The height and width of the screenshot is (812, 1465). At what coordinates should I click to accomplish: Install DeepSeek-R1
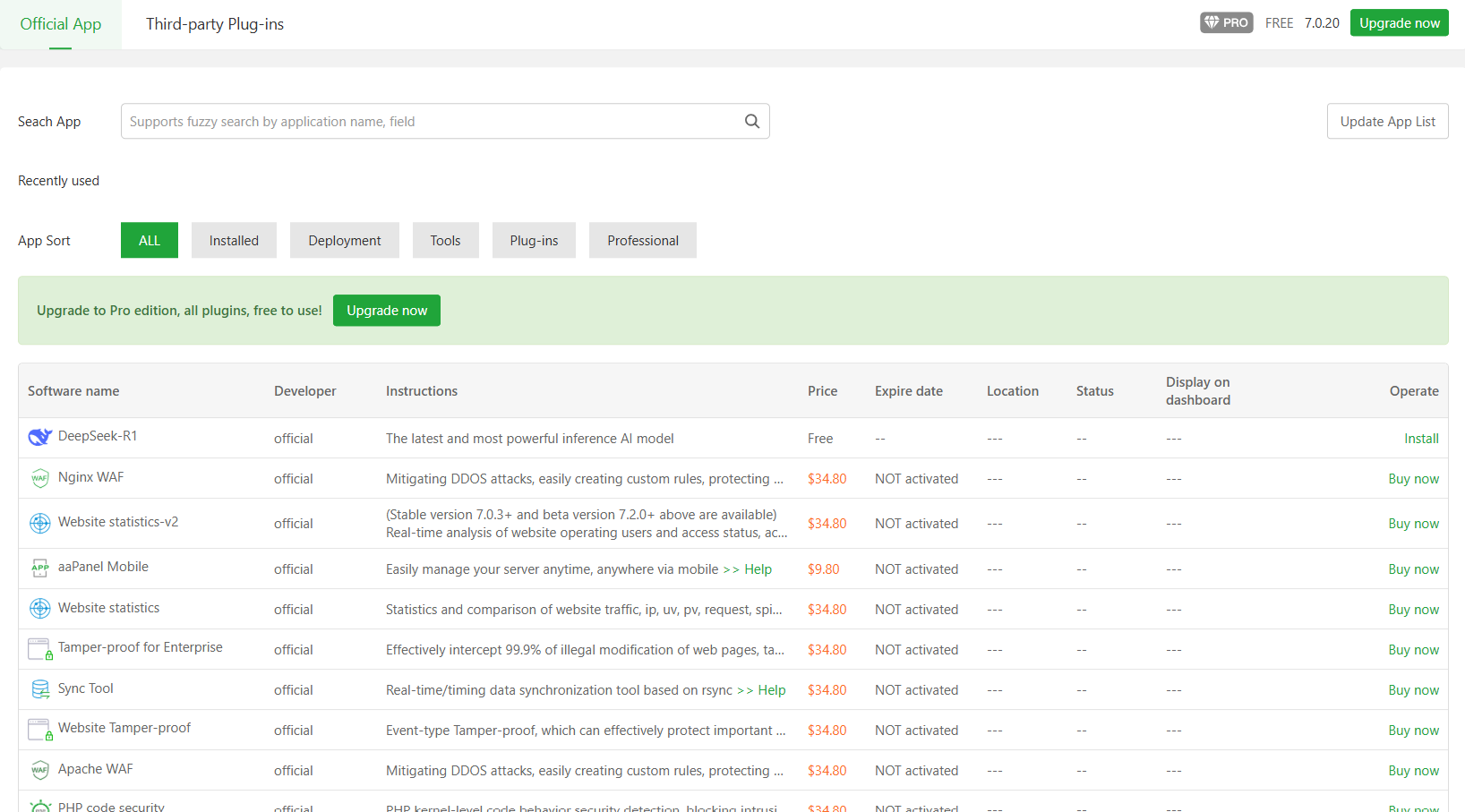click(1420, 439)
